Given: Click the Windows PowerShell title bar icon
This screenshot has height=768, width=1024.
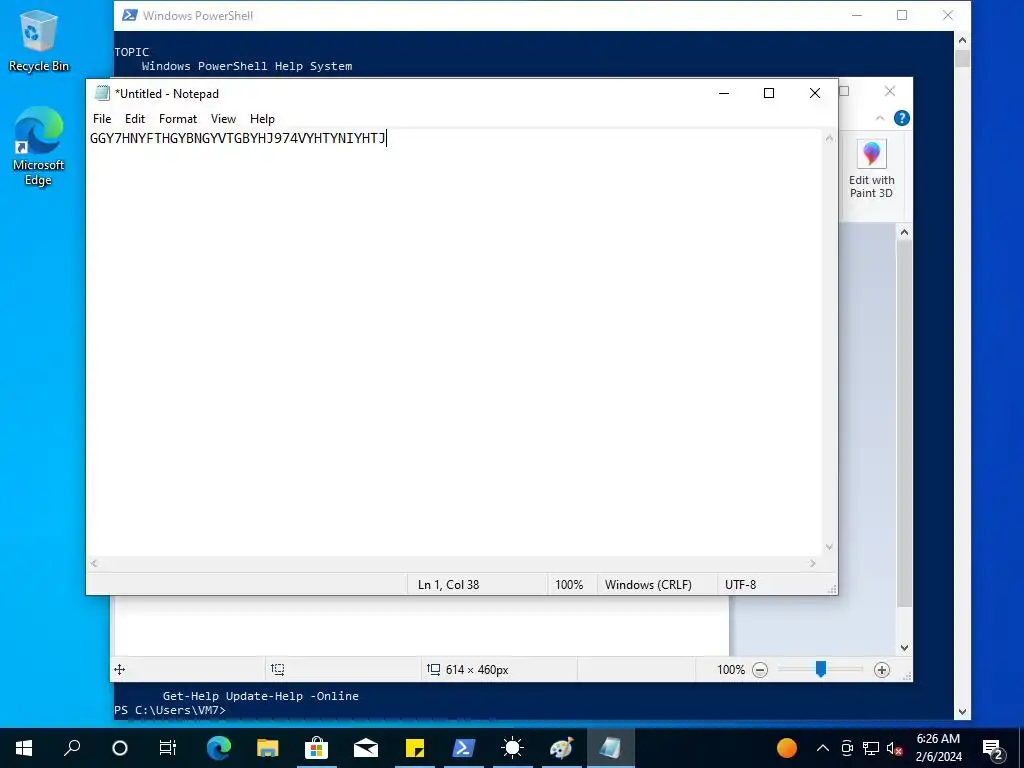Looking at the screenshot, I should (129, 15).
